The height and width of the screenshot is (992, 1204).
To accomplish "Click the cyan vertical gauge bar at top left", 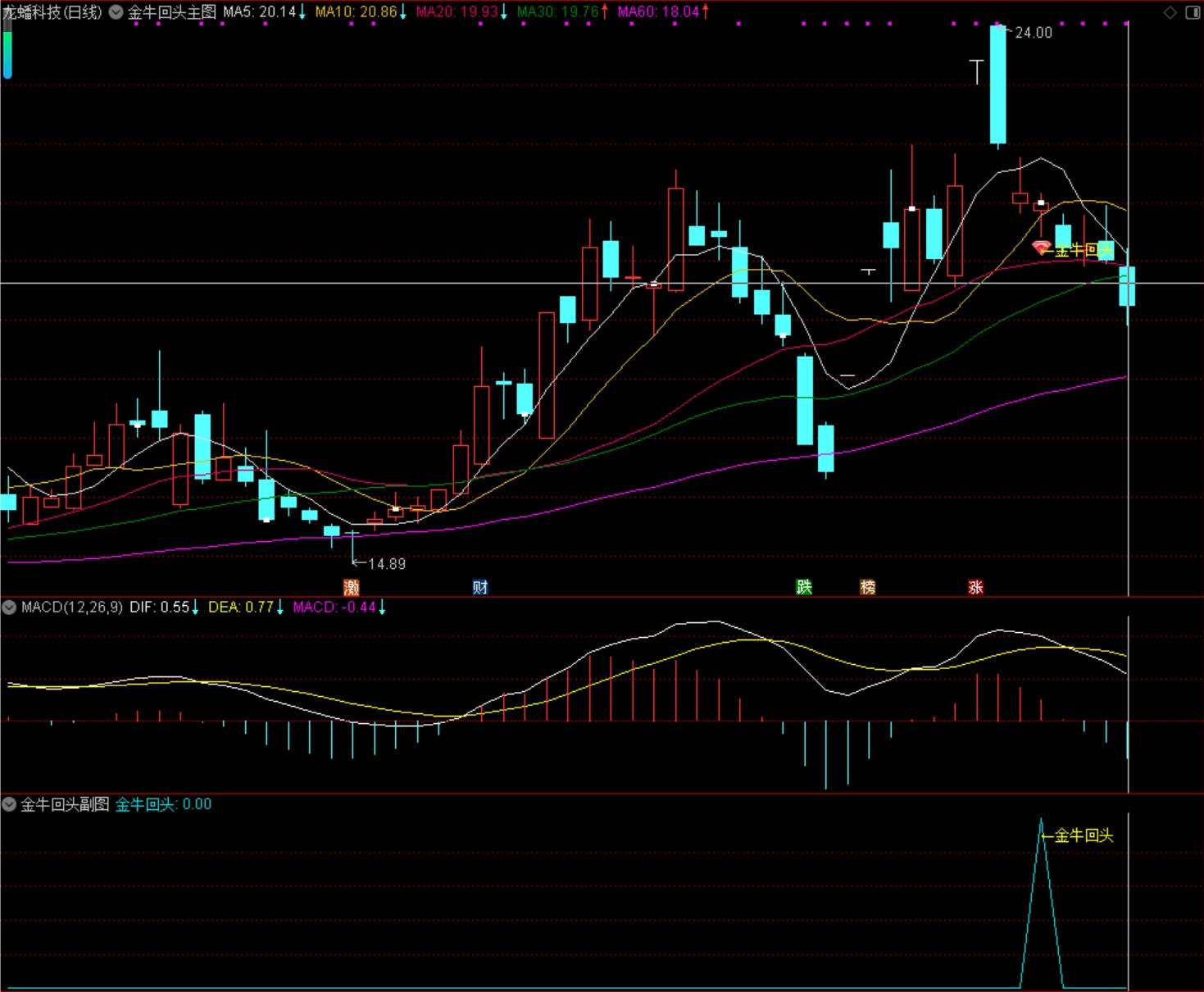I will coord(7,48).
